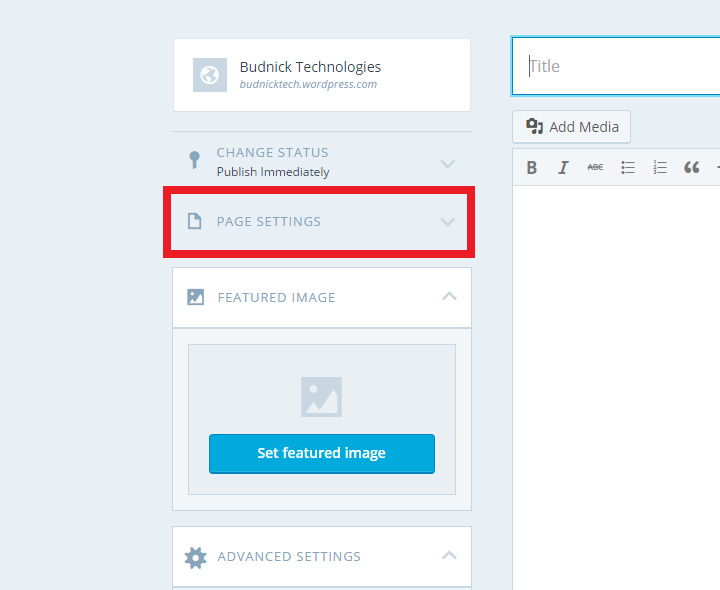The width and height of the screenshot is (720, 590).
Task: Click the PAGE SETTINGS heading label
Action: [x=269, y=221]
